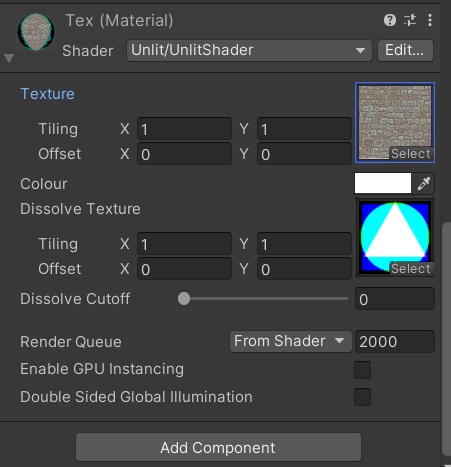The width and height of the screenshot is (451, 467).
Task: Click the blue Texture property label
Action: pyautogui.click(x=47, y=94)
